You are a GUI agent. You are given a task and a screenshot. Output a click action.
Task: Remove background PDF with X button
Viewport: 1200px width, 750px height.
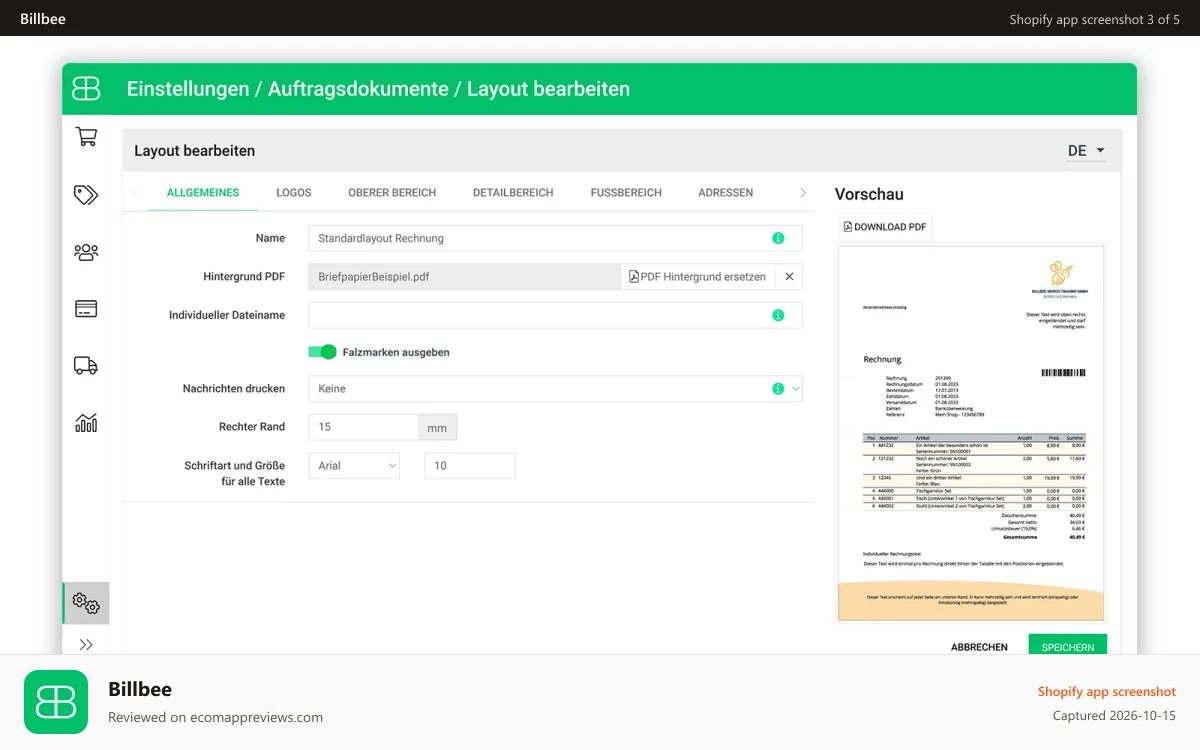789,277
